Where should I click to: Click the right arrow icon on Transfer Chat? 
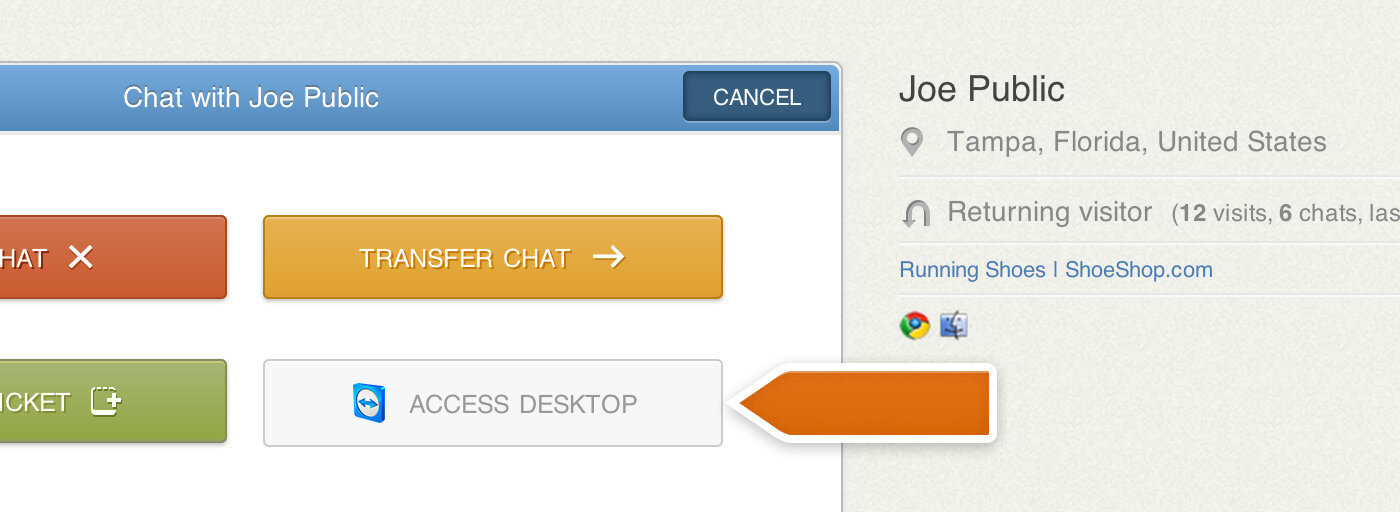tap(608, 257)
